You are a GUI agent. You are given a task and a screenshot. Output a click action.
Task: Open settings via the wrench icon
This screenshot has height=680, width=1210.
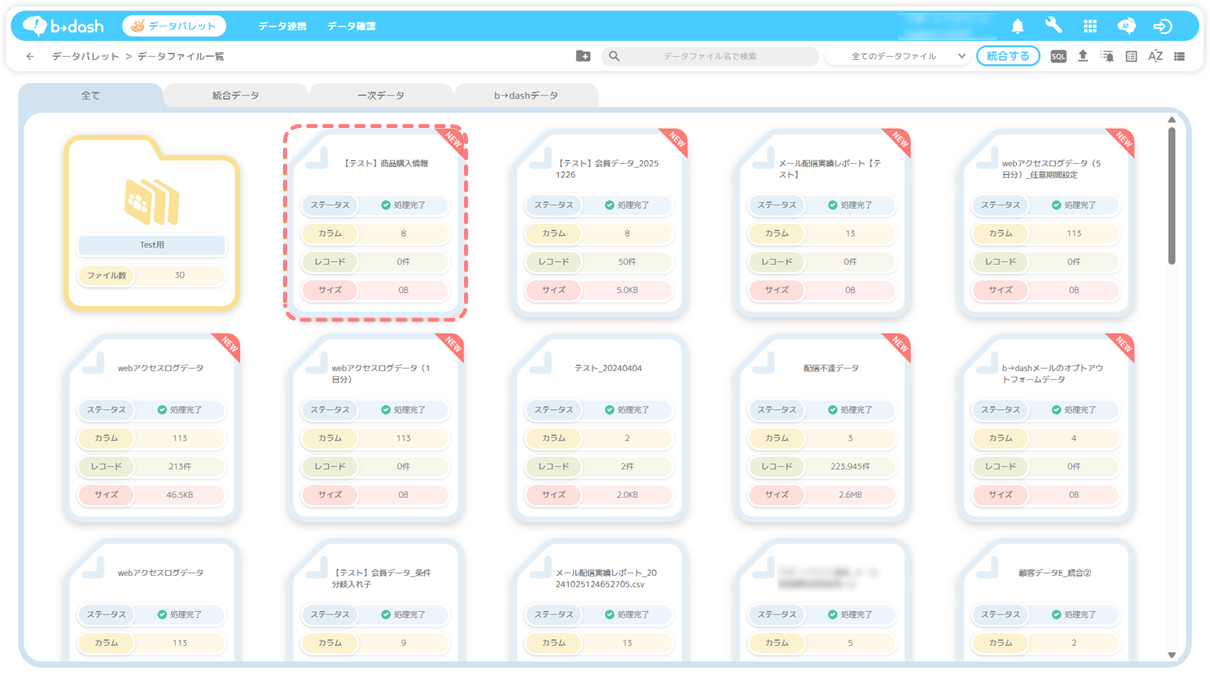tap(1053, 26)
